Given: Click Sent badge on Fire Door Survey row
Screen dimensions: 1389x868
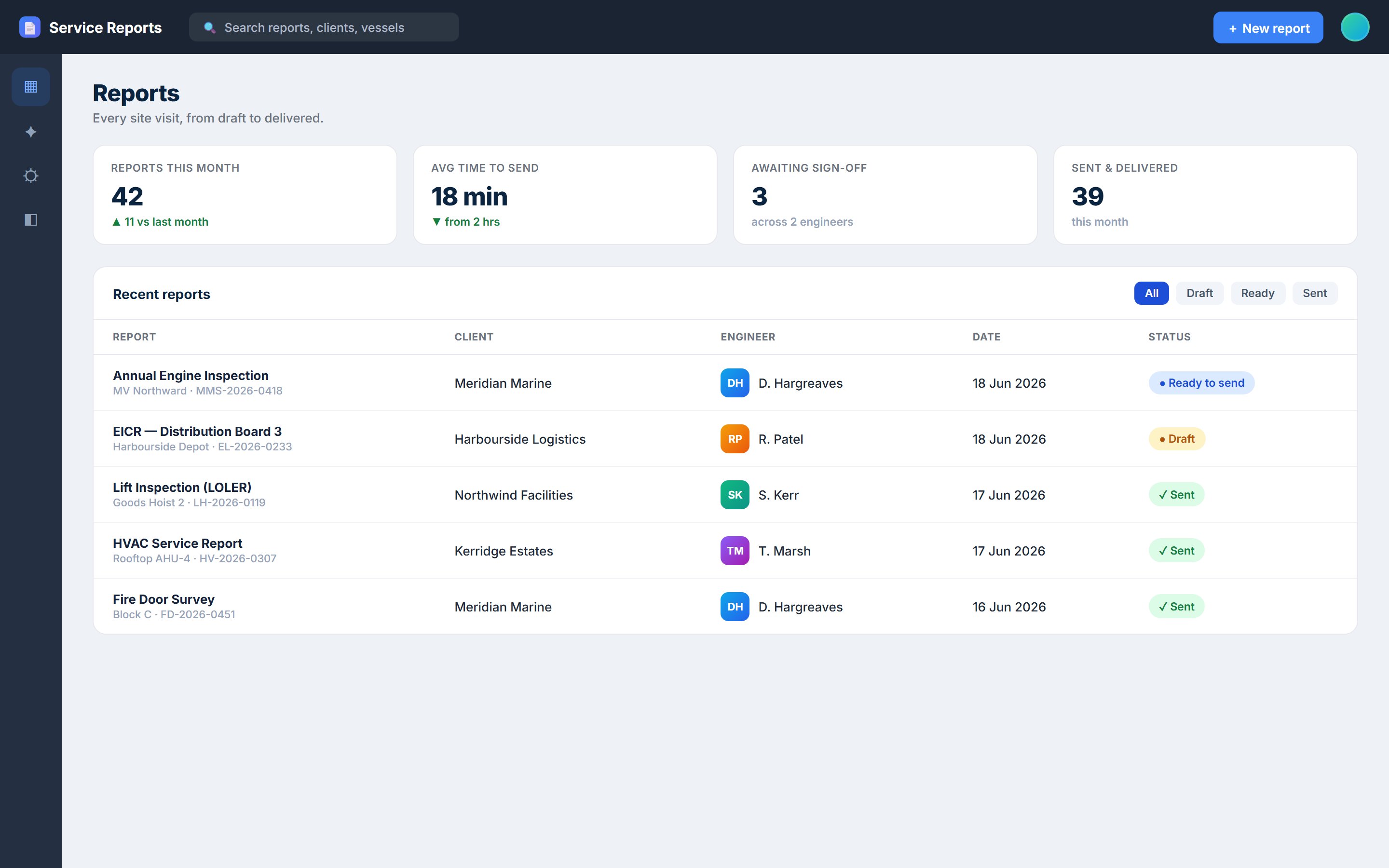Looking at the screenshot, I should pos(1176,607).
